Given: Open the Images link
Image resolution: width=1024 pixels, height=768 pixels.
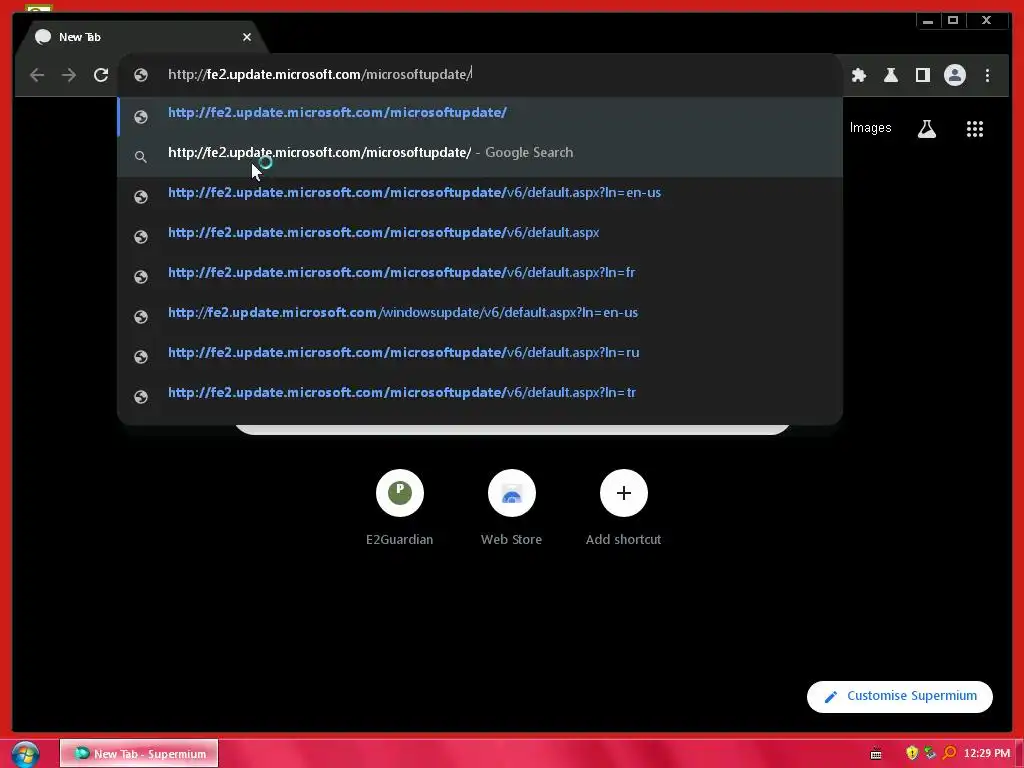Looking at the screenshot, I should [870, 128].
